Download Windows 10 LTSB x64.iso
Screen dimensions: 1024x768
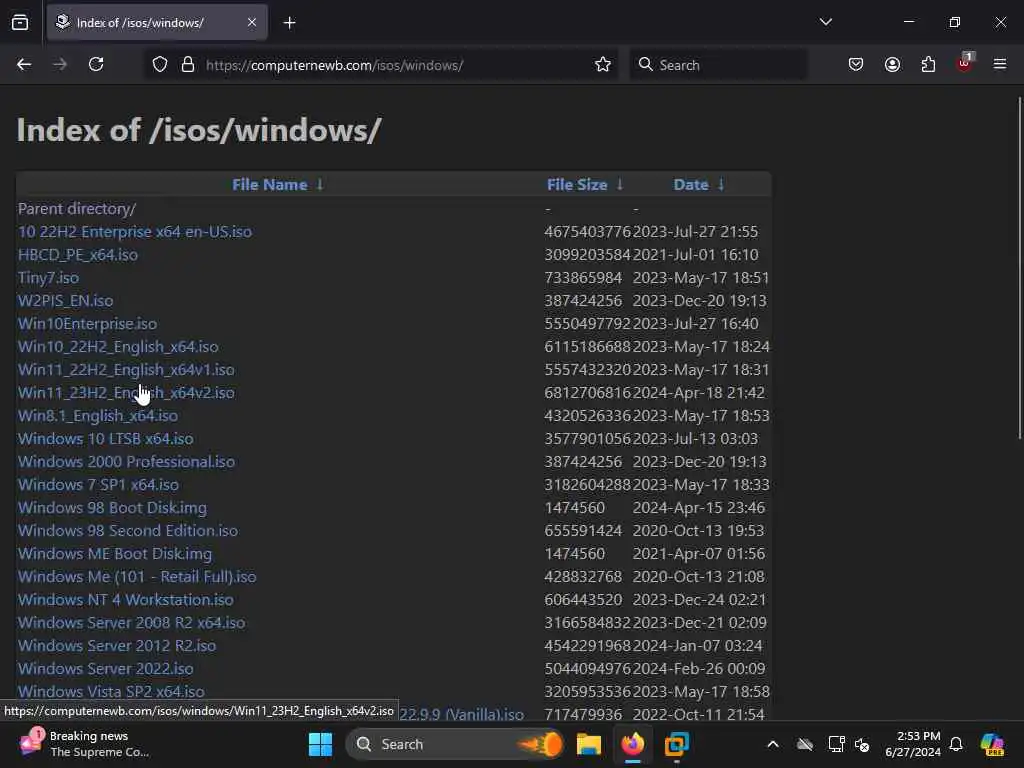(x=106, y=438)
